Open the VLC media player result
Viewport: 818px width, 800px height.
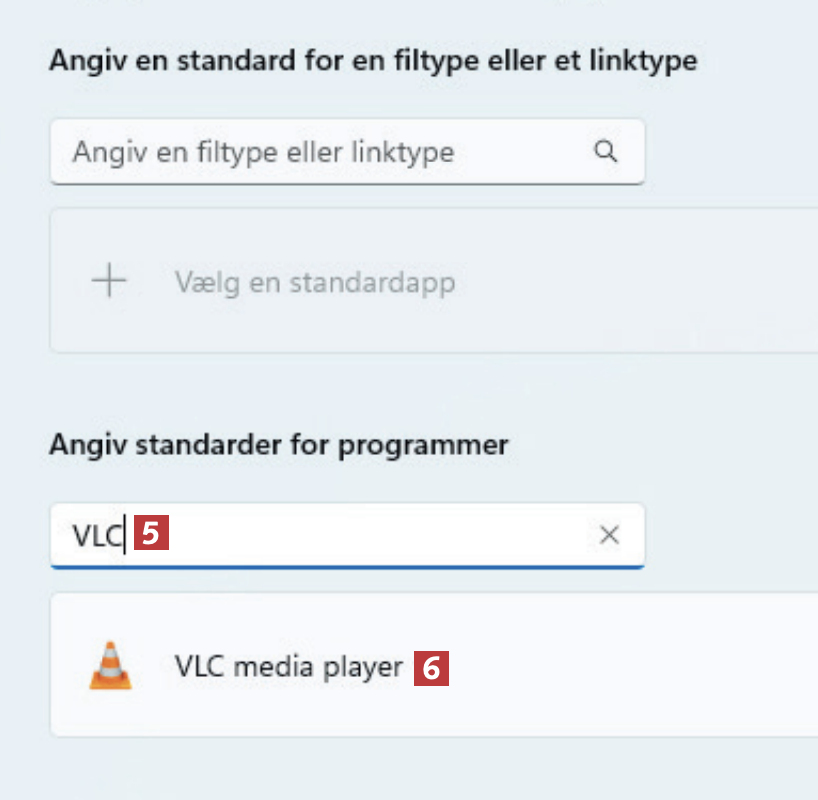click(288, 666)
